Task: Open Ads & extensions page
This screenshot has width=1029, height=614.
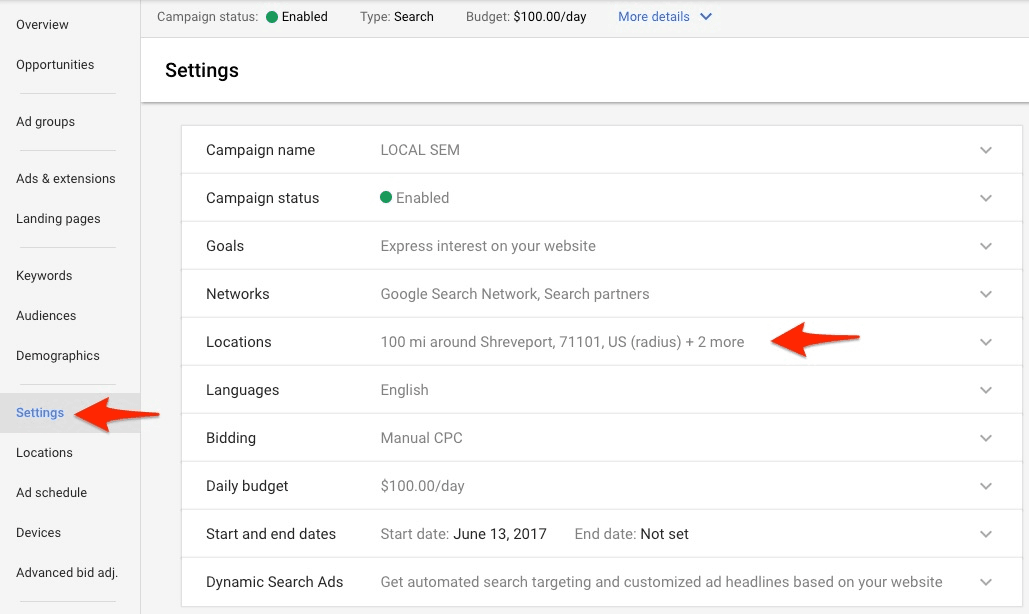Action: [x=65, y=179]
